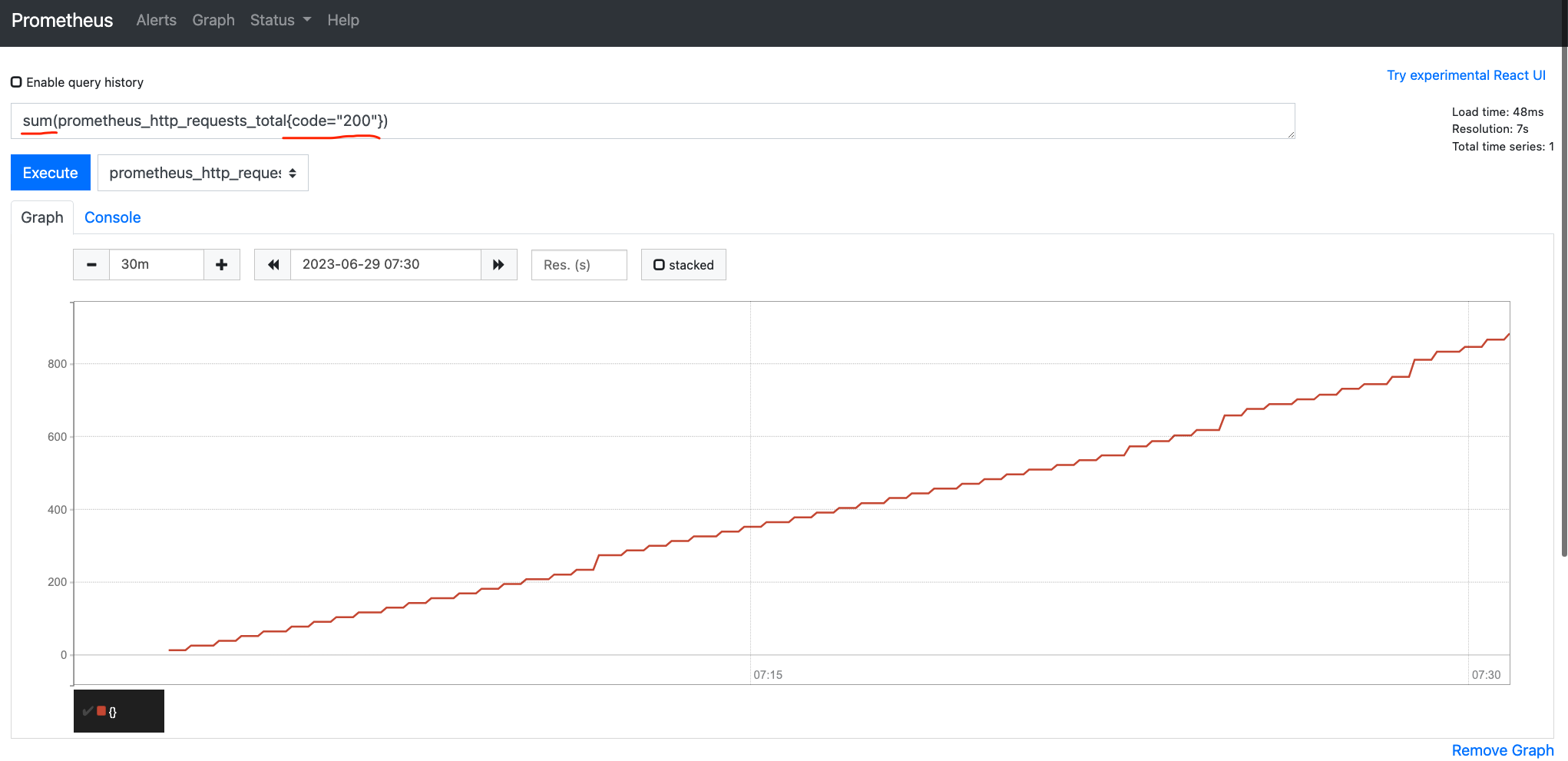The image size is (1568, 761).
Task: Open the Status dropdown menu
Action: pos(280,21)
